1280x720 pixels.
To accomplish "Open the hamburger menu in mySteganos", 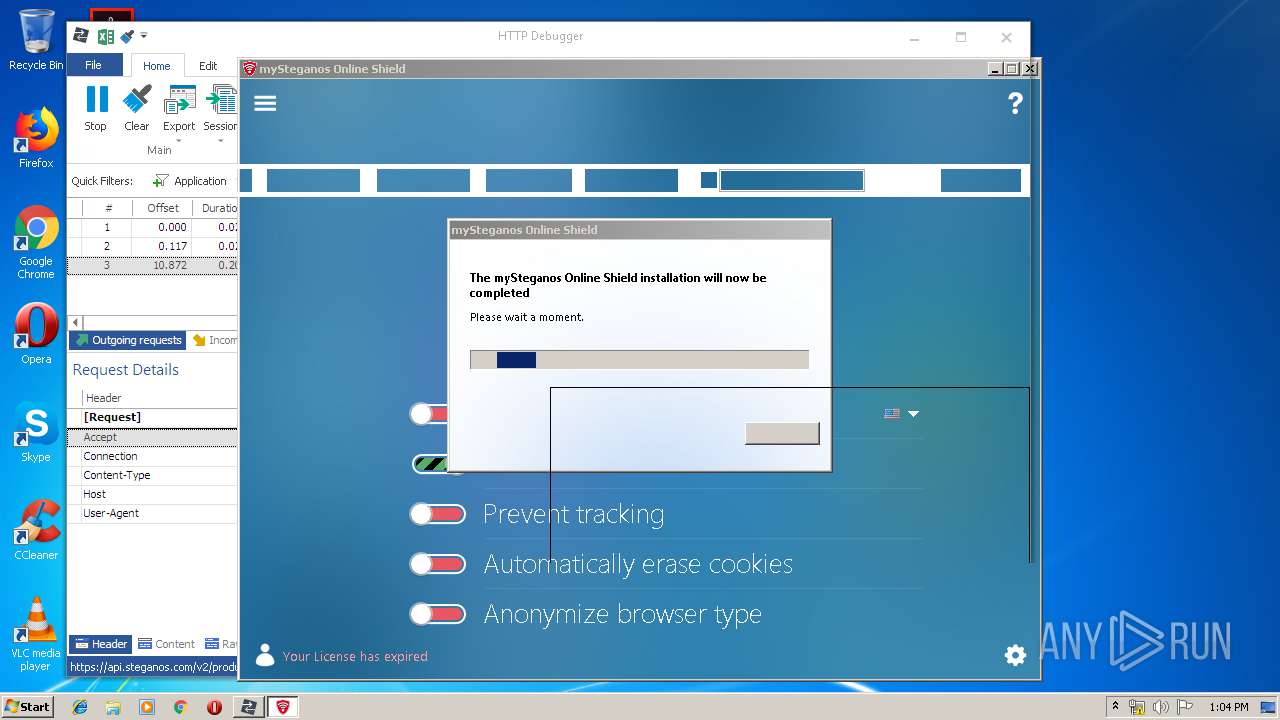I will tap(265, 103).
